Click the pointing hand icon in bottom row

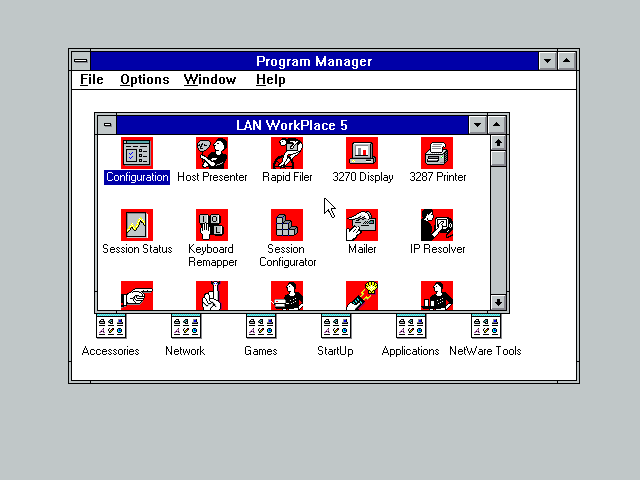[137, 295]
